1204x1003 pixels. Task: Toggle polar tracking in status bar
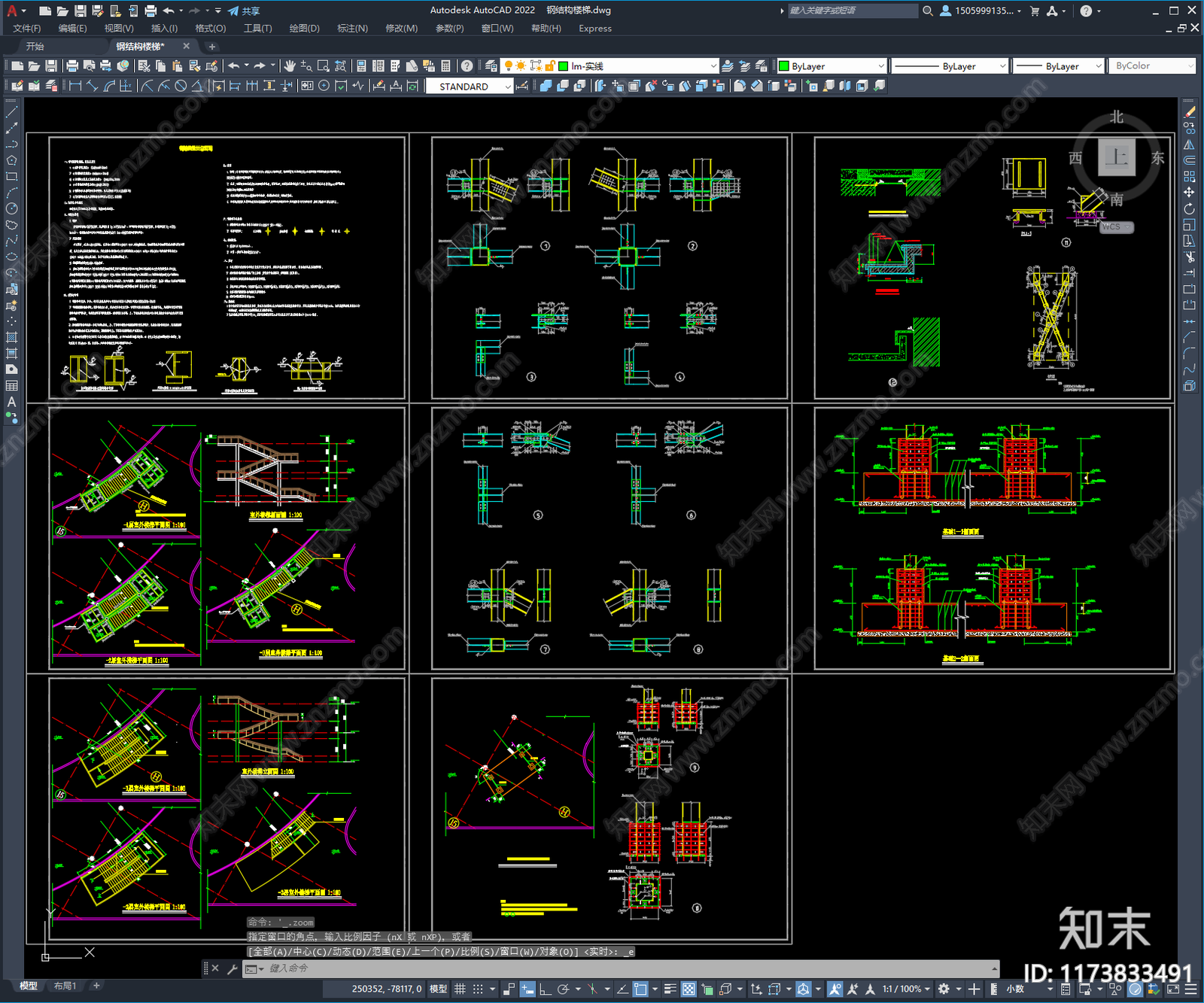pos(562,989)
